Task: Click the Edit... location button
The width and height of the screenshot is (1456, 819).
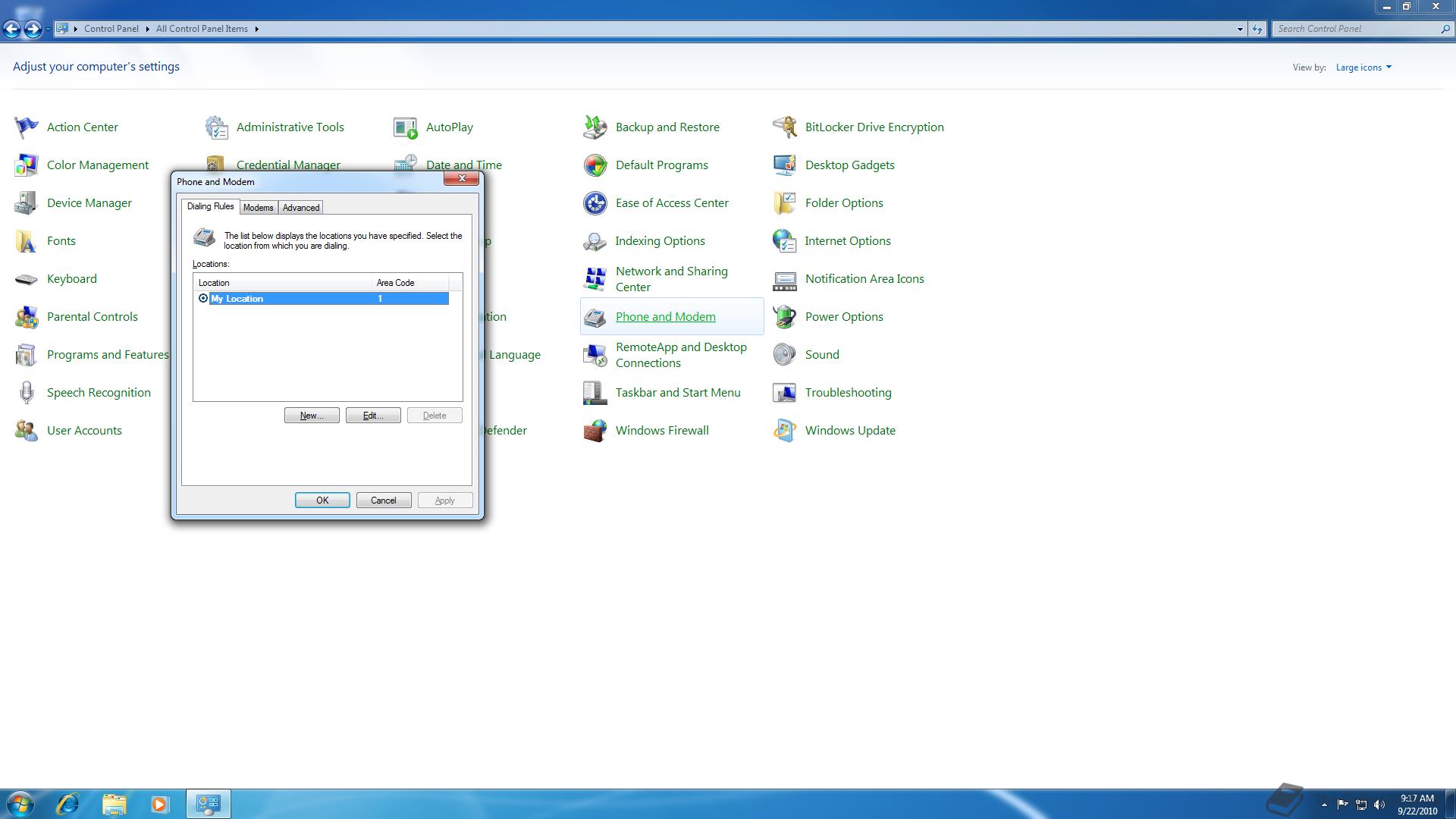Action: (373, 416)
